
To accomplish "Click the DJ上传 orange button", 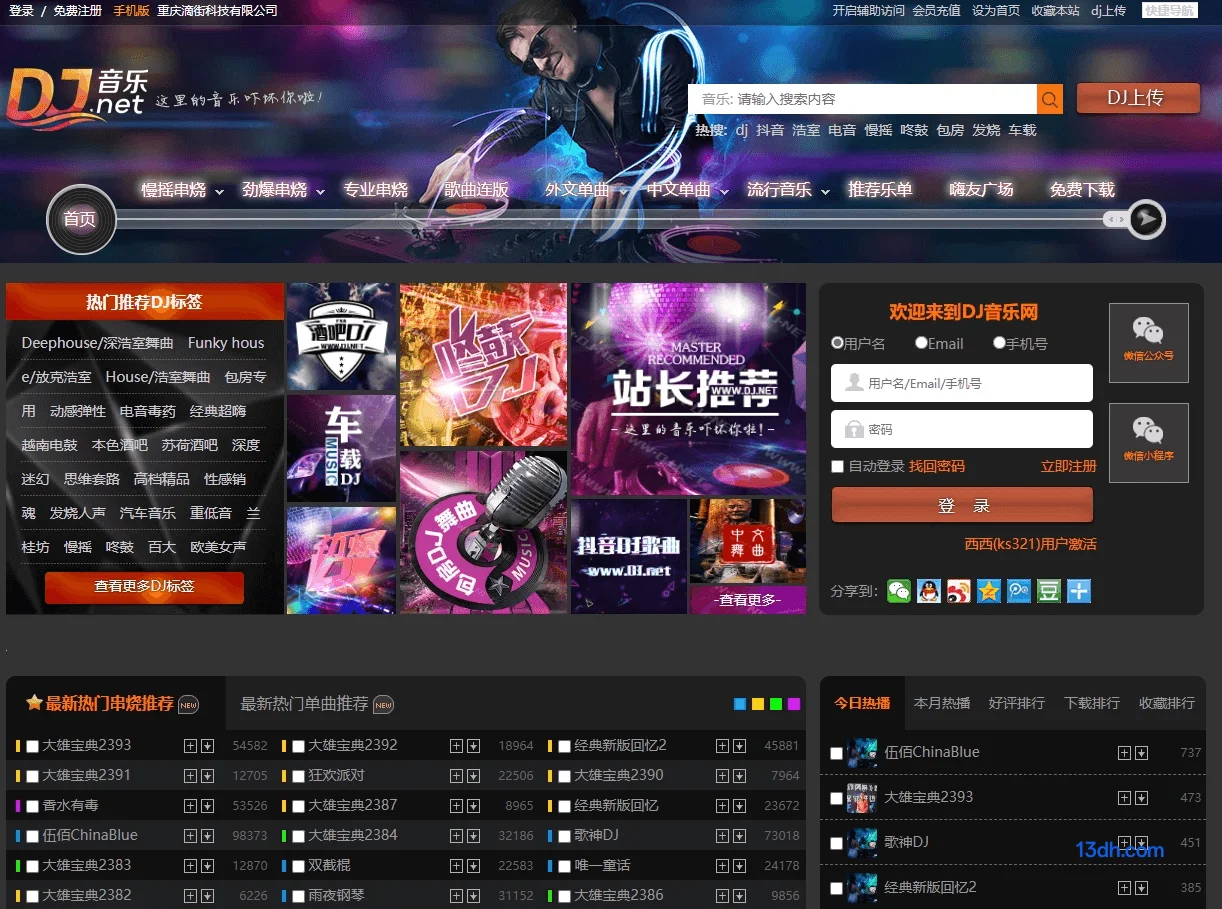I will tap(1138, 98).
